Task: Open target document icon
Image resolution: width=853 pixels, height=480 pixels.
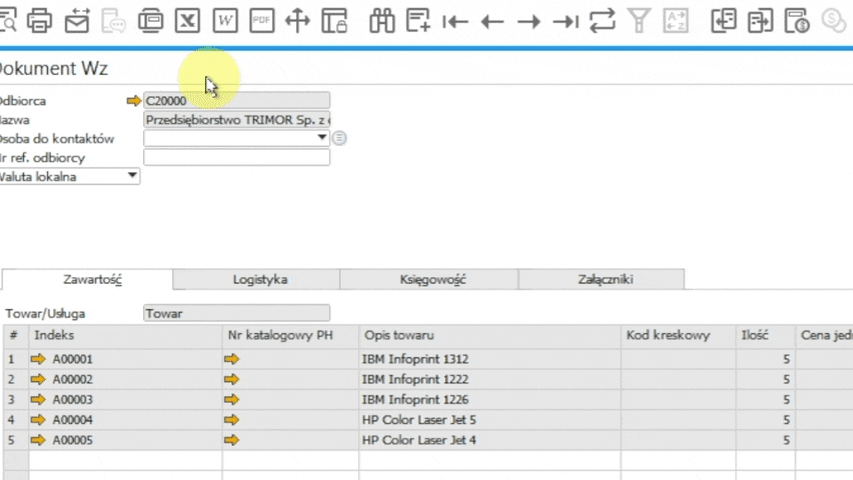Action: coord(761,21)
